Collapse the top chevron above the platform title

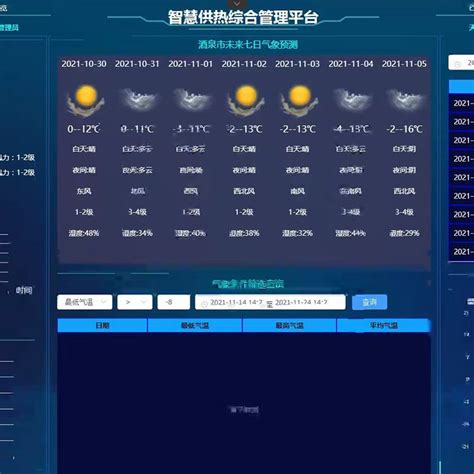click(237, 4)
